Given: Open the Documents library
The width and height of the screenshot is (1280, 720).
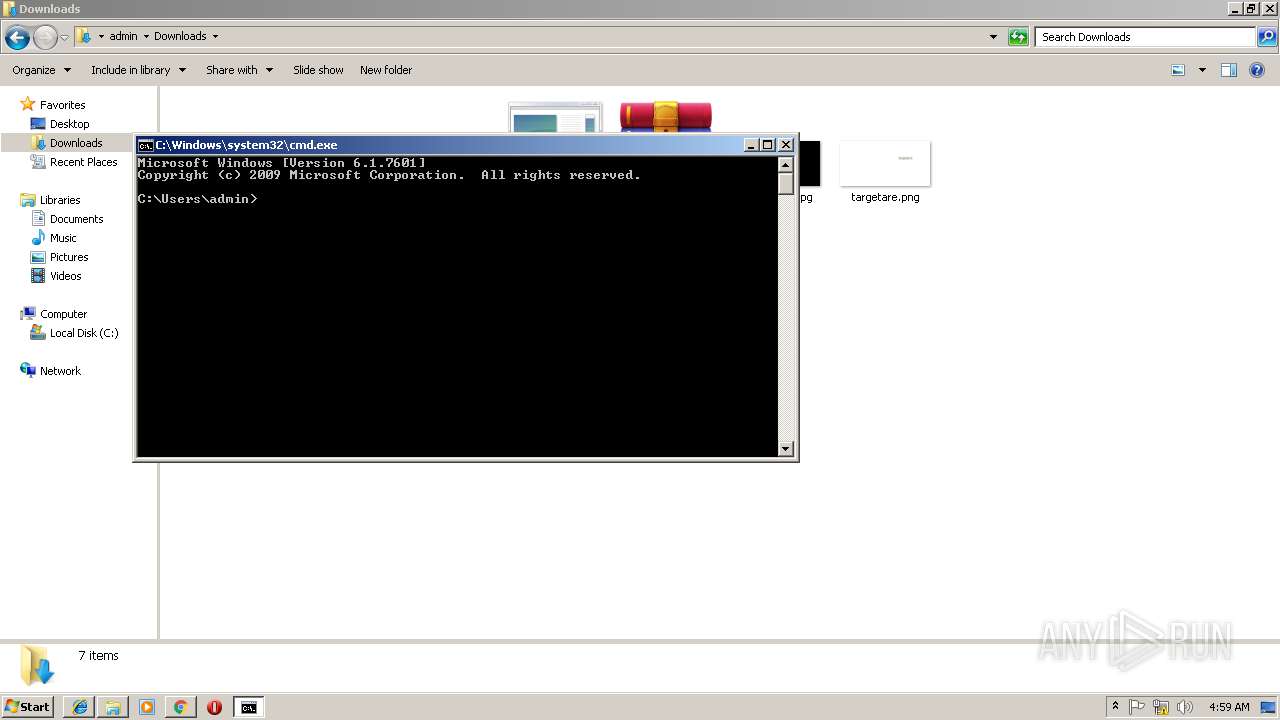Looking at the screenshot, I should [76, 219].
